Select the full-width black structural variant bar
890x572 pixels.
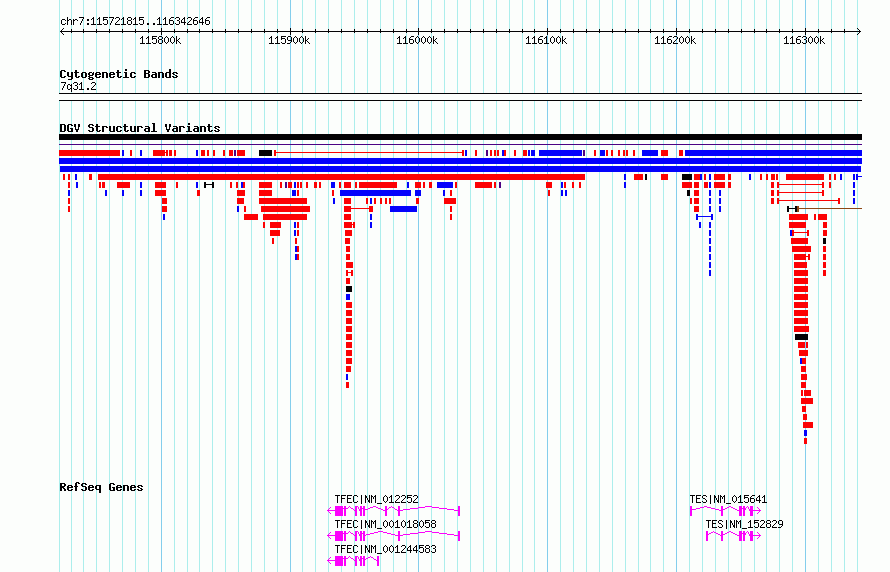(460, 137)
